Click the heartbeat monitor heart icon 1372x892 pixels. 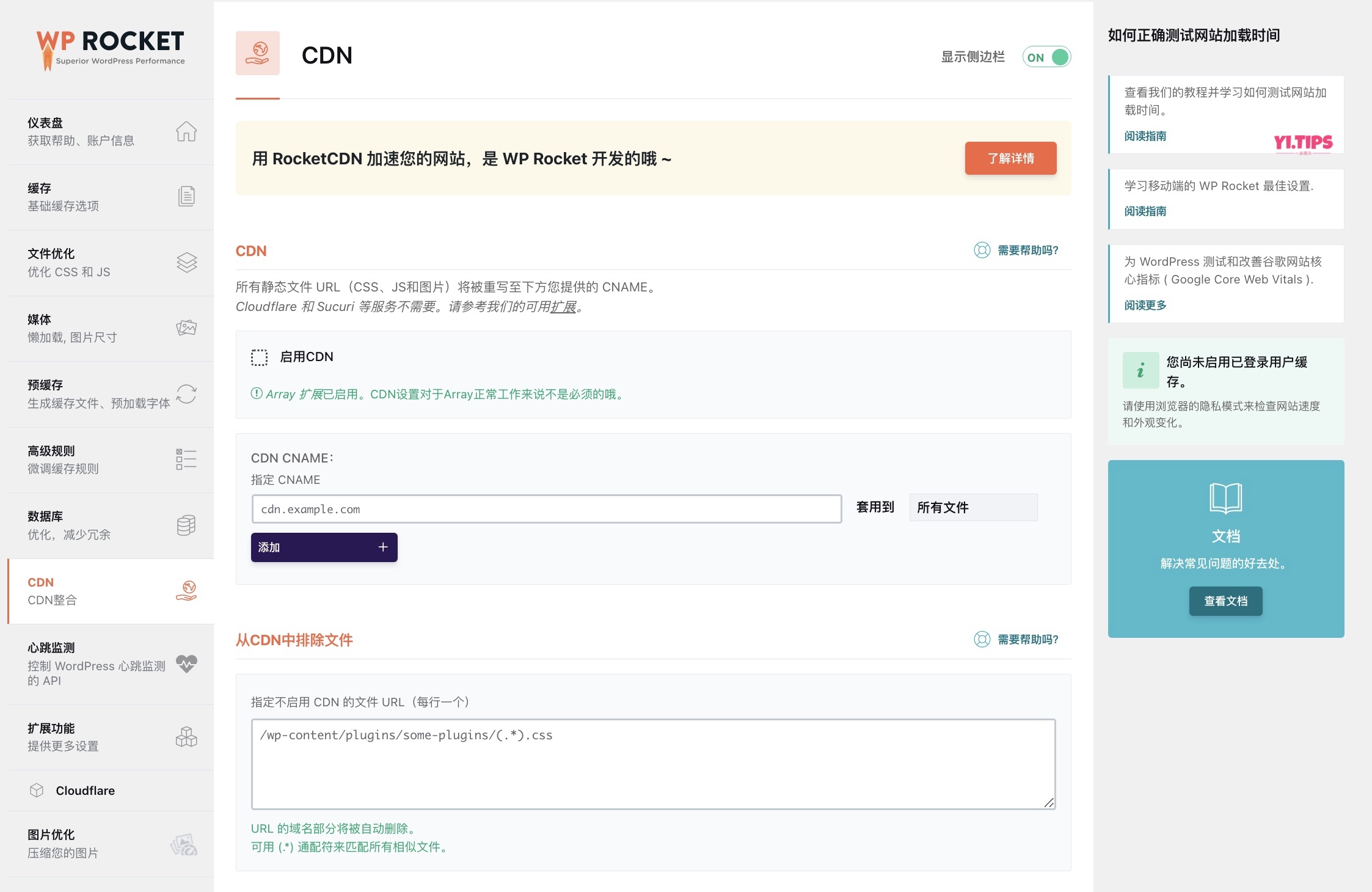[186, 664]
